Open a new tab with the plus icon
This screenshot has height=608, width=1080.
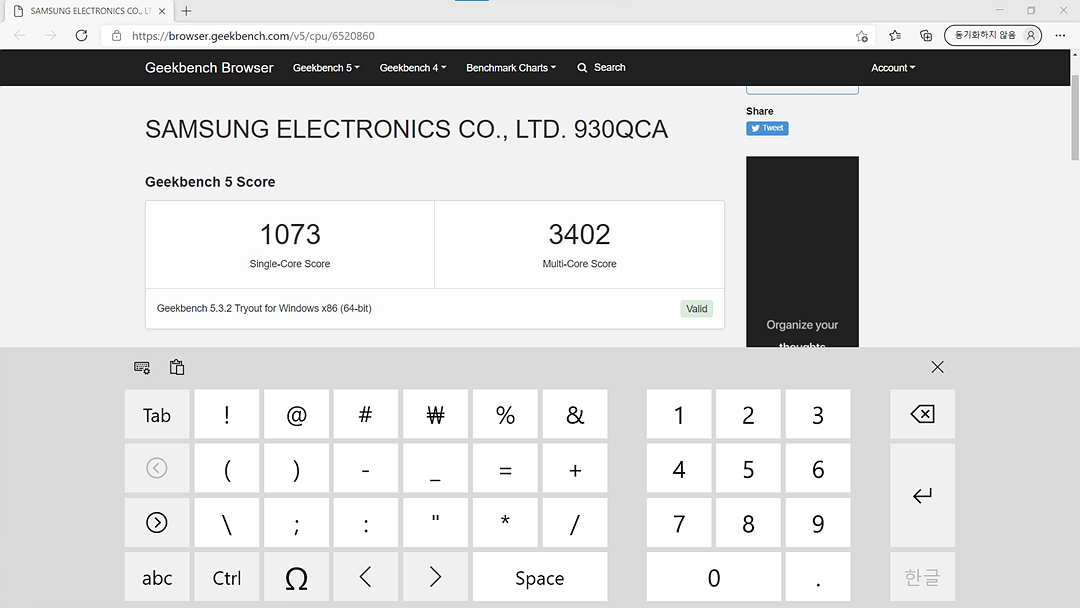186,11
